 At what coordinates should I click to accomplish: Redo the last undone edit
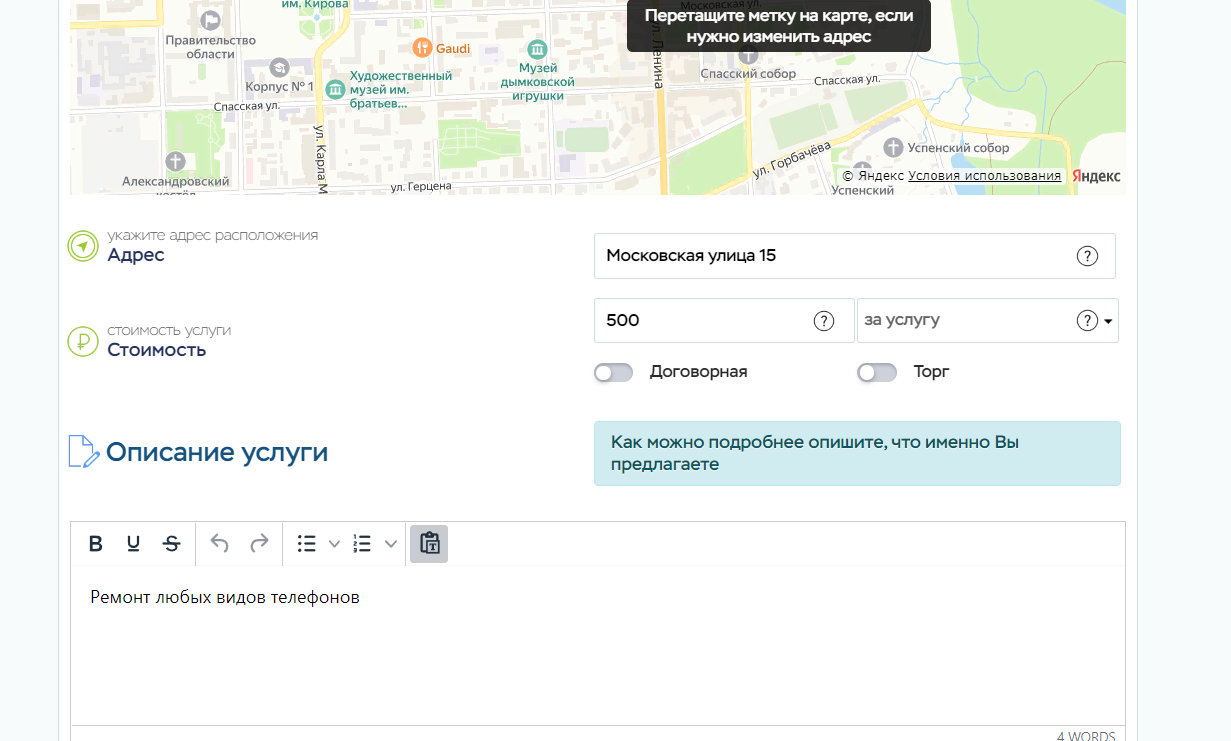[x=259, y=544]
